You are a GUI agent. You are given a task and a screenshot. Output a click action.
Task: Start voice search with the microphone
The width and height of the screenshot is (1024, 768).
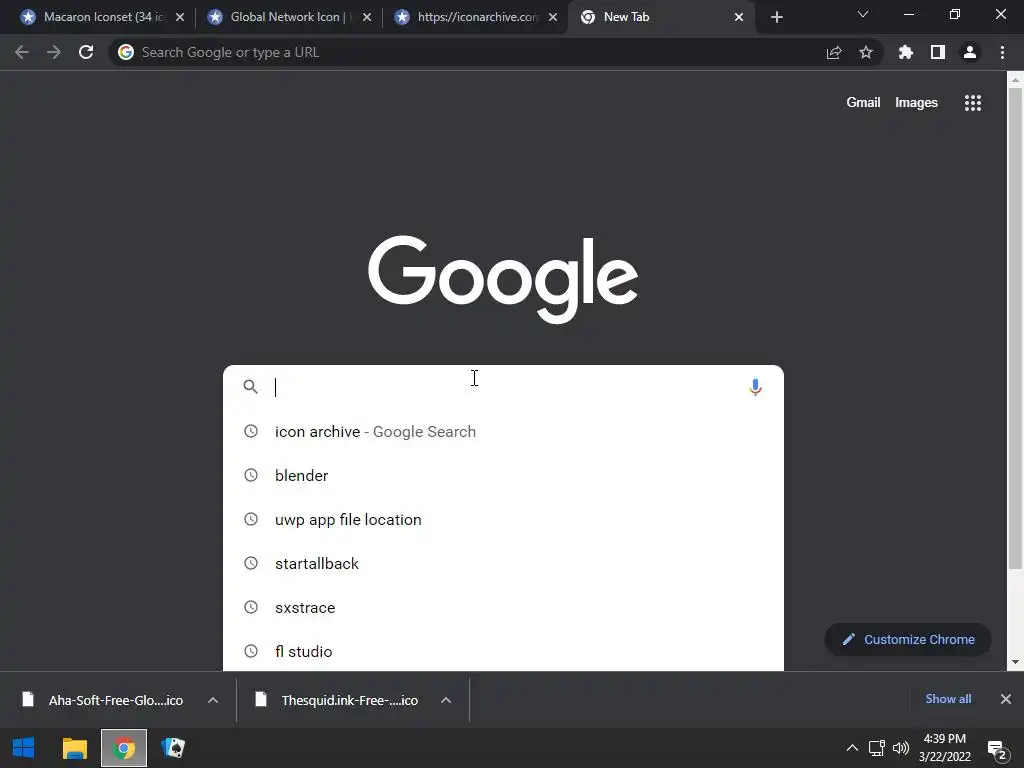coord(756,387)
